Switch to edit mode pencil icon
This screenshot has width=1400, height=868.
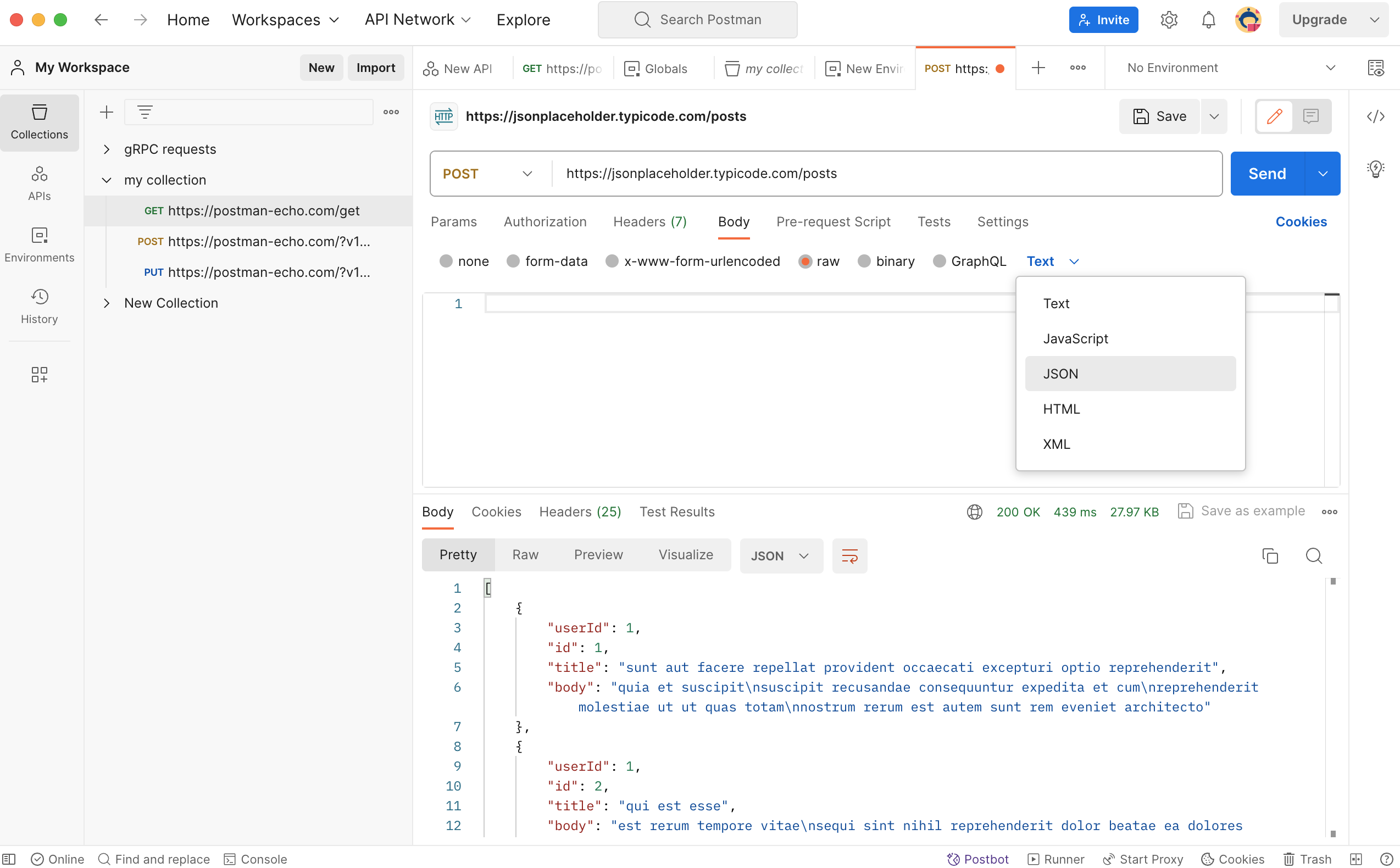click(x=1274, y=116)
